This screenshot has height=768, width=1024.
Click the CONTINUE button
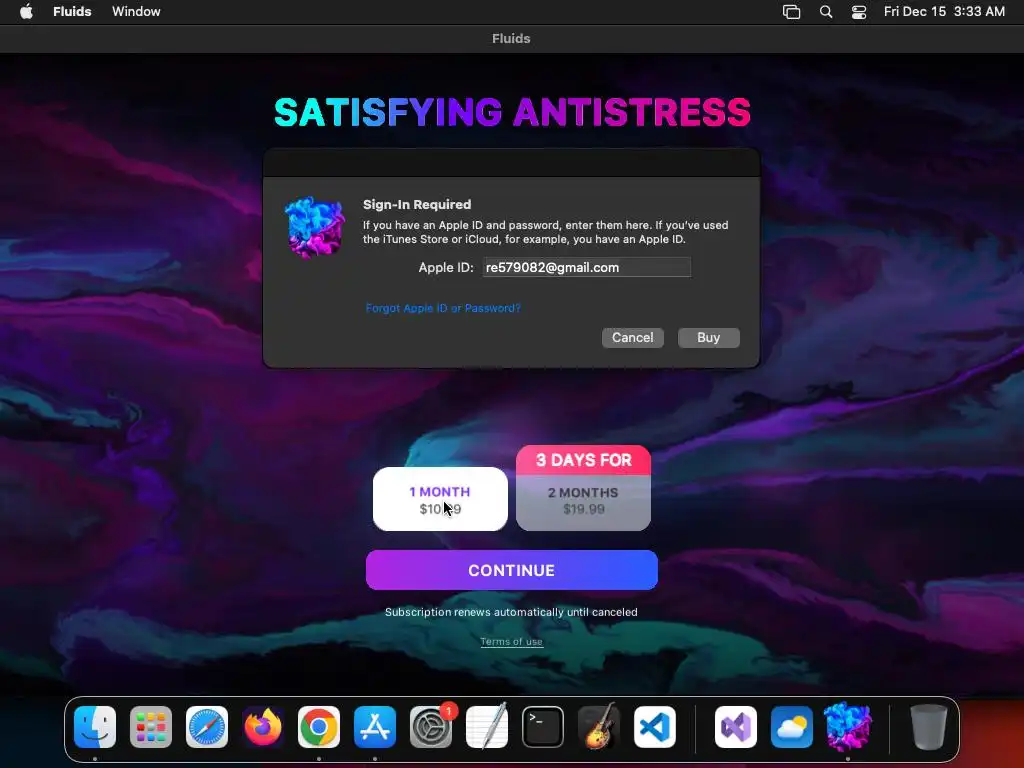[511, 570]
